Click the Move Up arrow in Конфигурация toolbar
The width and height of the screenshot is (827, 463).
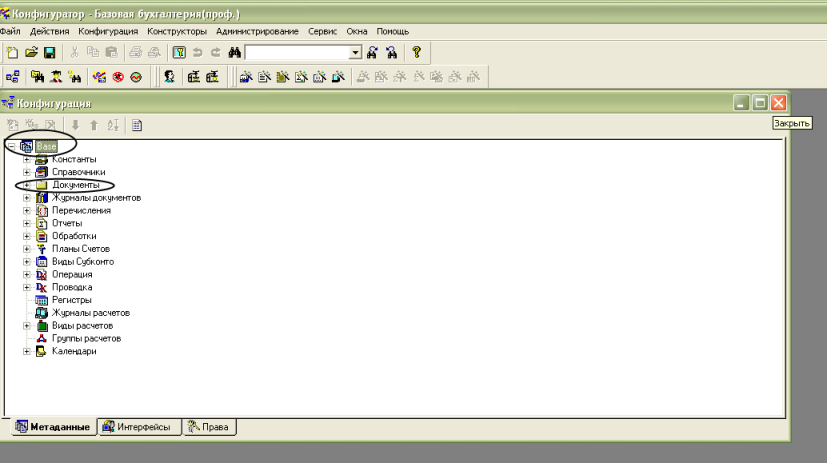click(94, 125)
